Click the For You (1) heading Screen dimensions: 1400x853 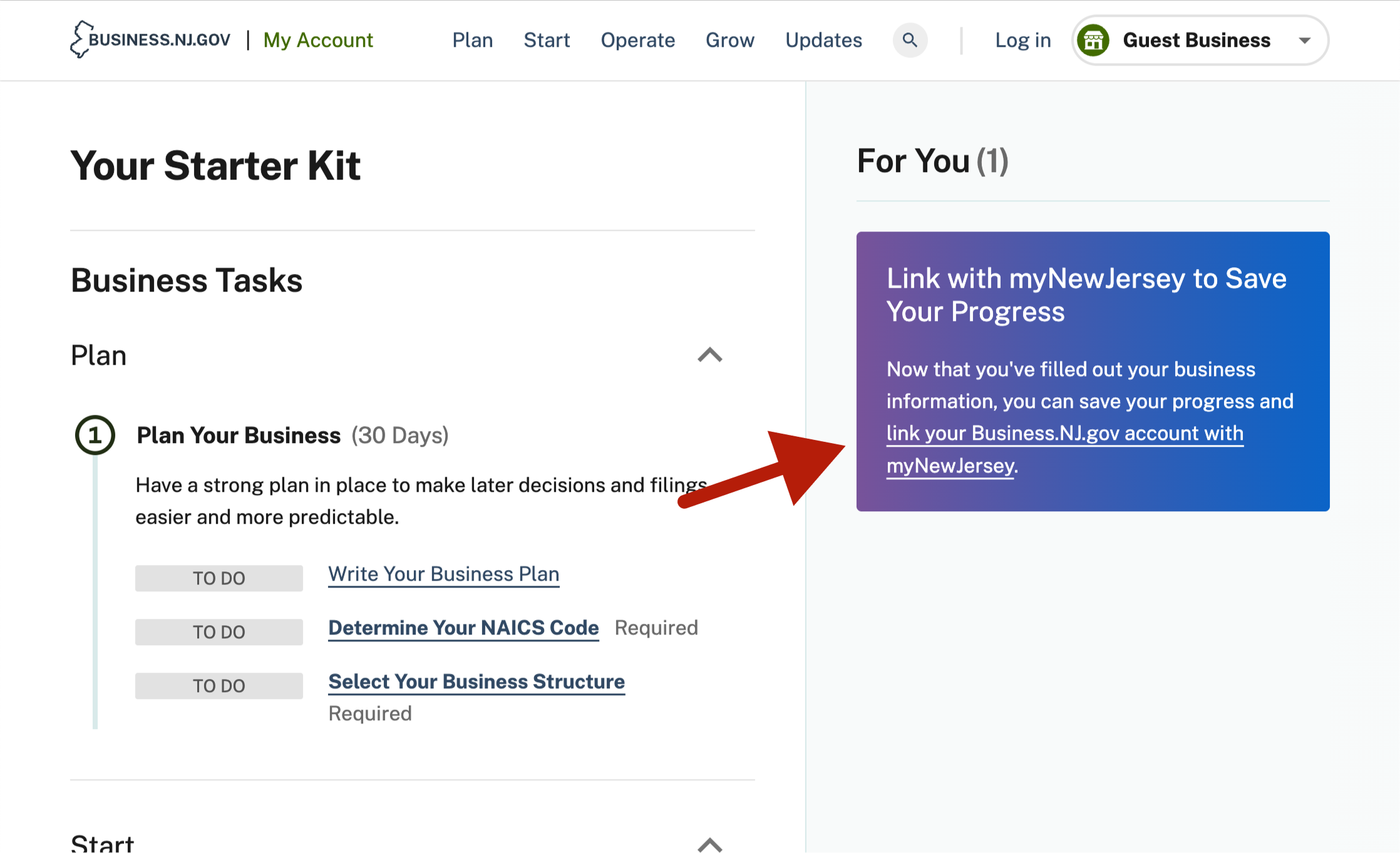click(x=932, y=161)
